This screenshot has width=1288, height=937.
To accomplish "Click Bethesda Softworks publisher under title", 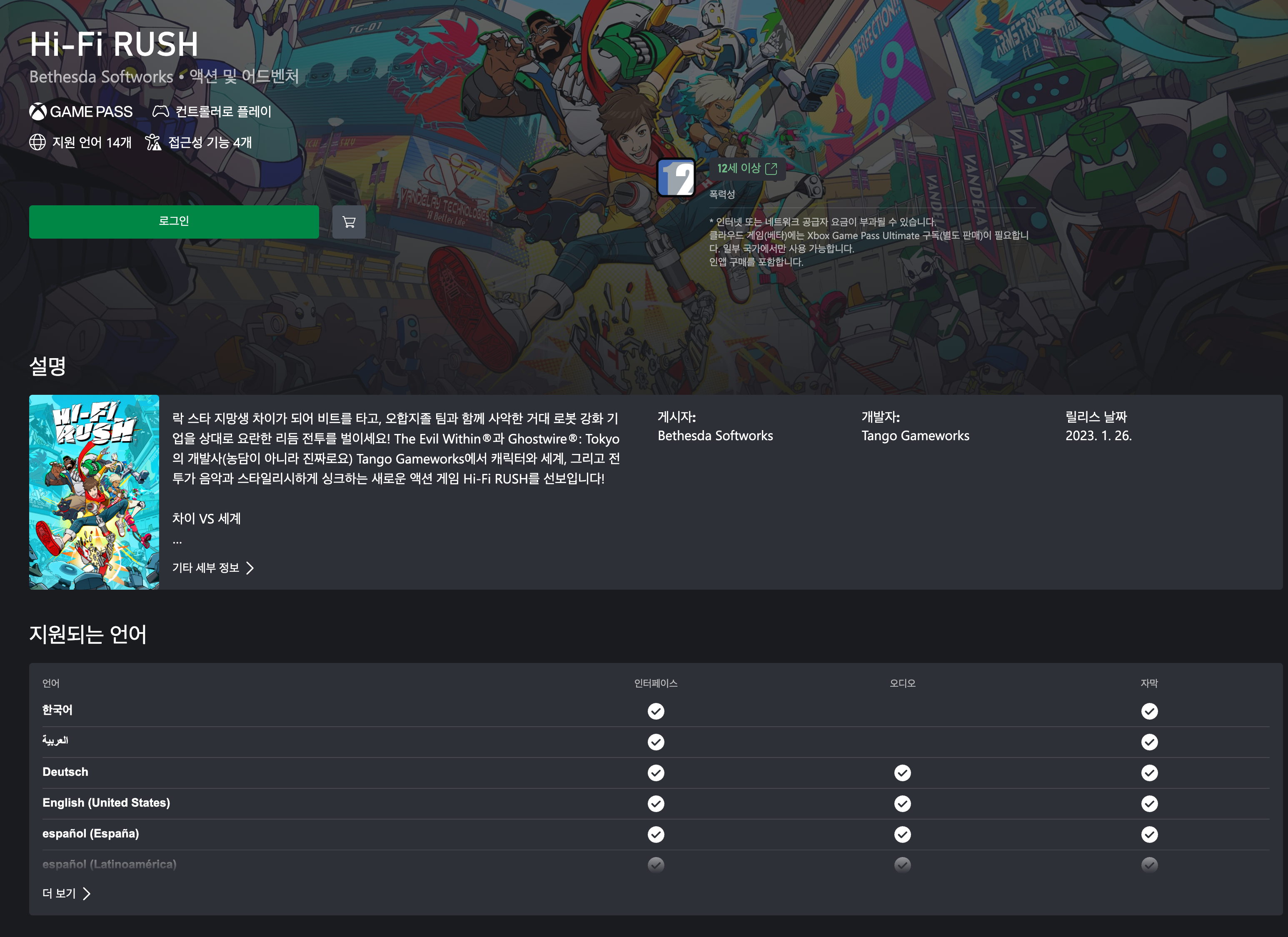I will pyautogui.click(x=101, y=77).
